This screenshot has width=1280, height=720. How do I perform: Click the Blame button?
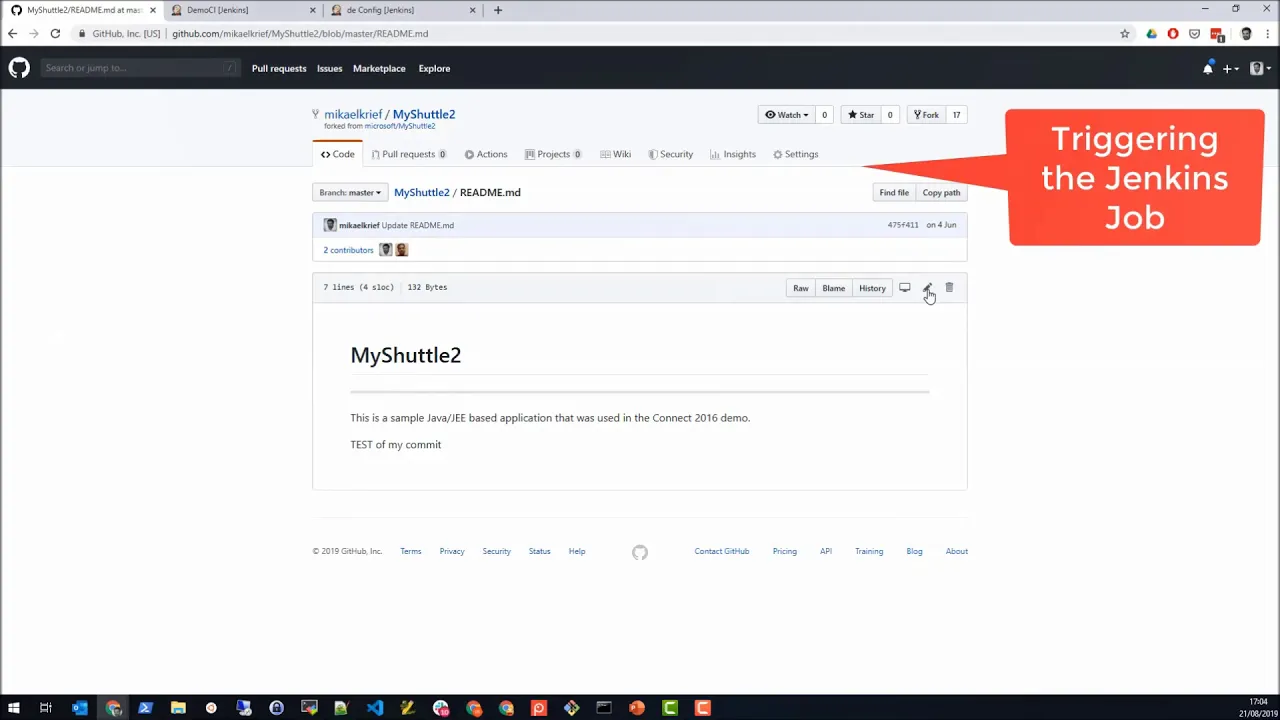pyautogui.click(x=833, y=288)
